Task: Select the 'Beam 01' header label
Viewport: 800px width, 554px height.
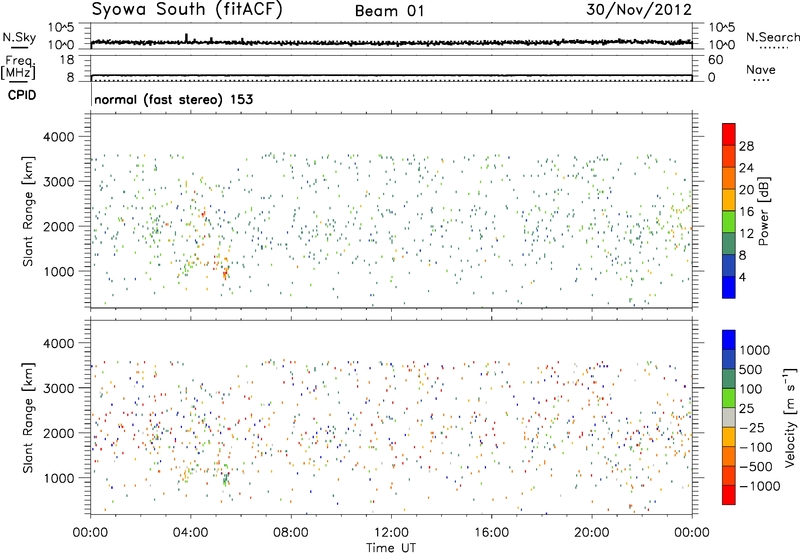Action: tap(390, 11)
